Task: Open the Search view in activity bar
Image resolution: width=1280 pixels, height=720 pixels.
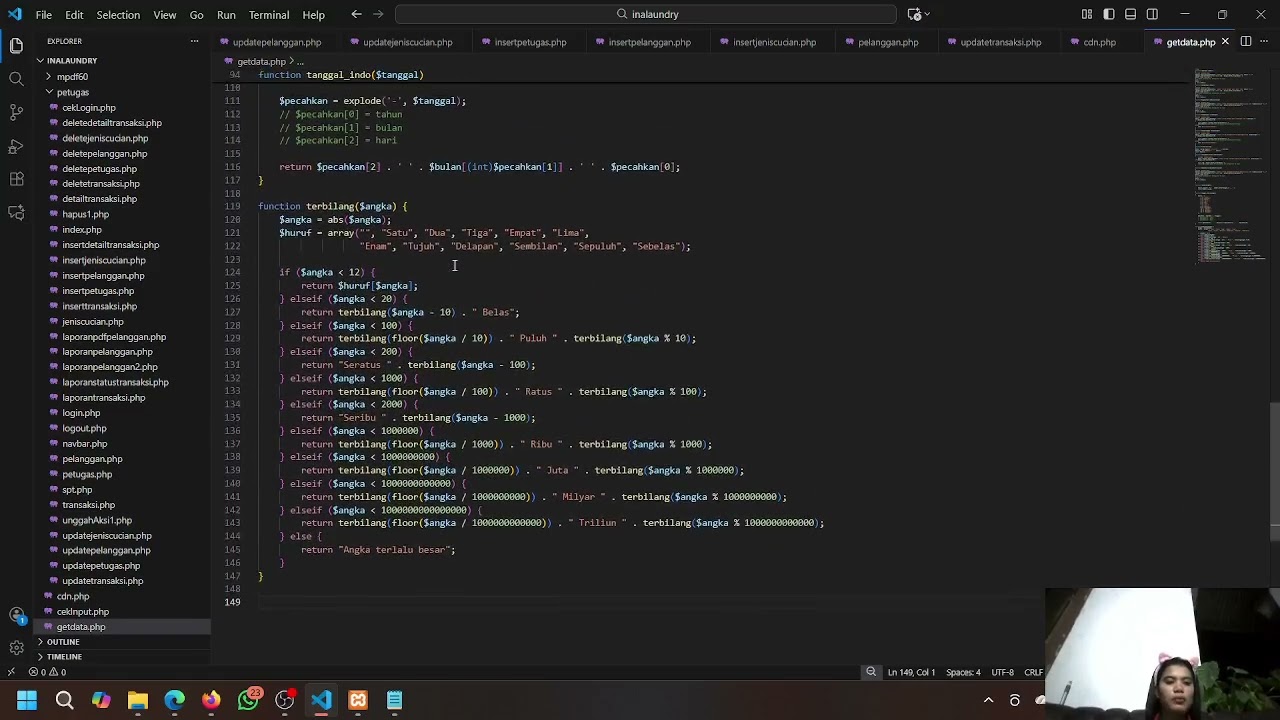Action: click(16, 78)
